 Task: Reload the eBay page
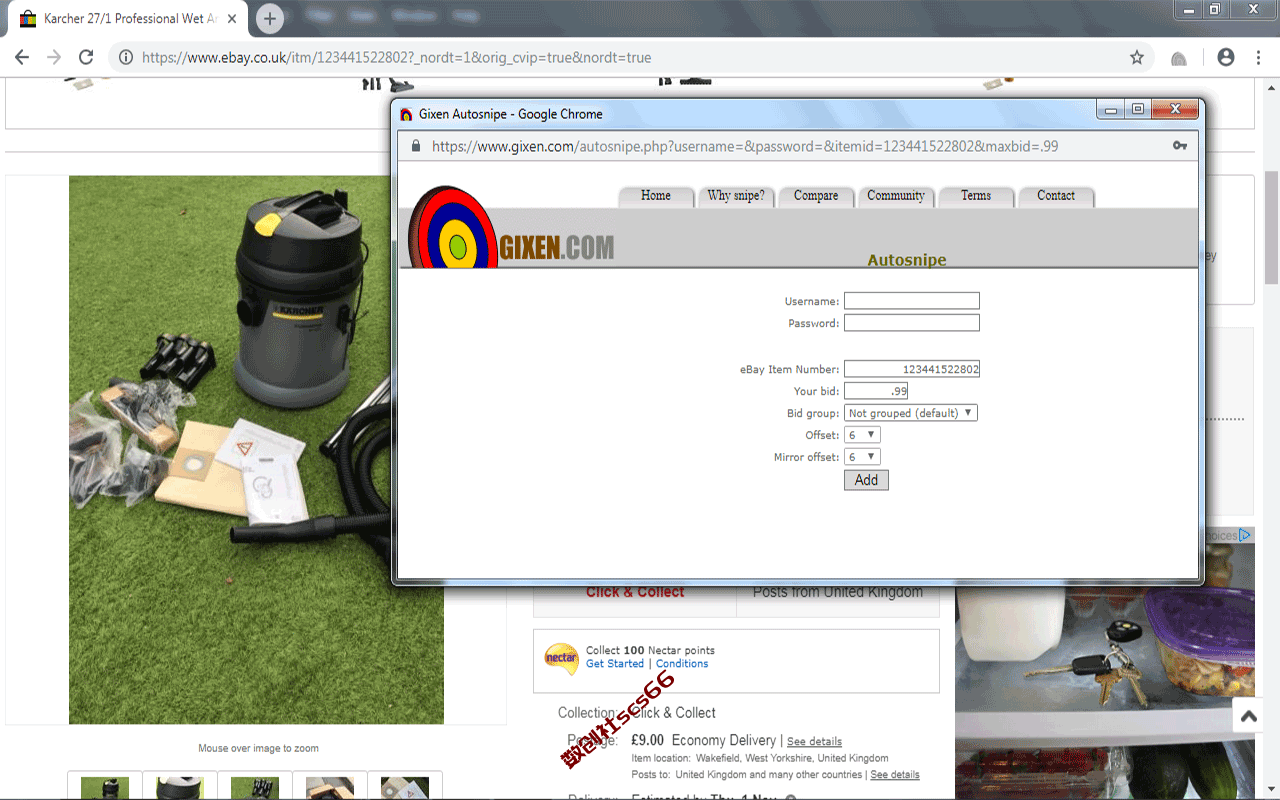pos(86,57)
